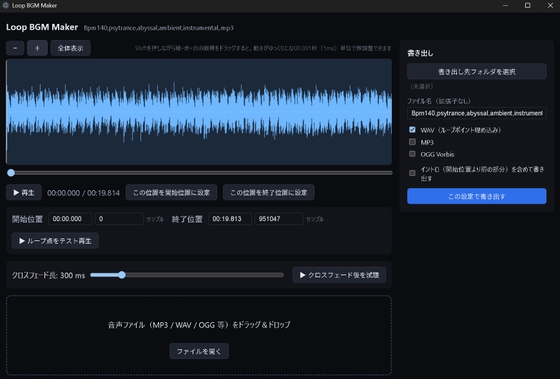Image resolution: width=560 pixels, height=379 pixels.
Task: Click the time readout 00:00.000 / 00:19.814
Action: (84, 193)
